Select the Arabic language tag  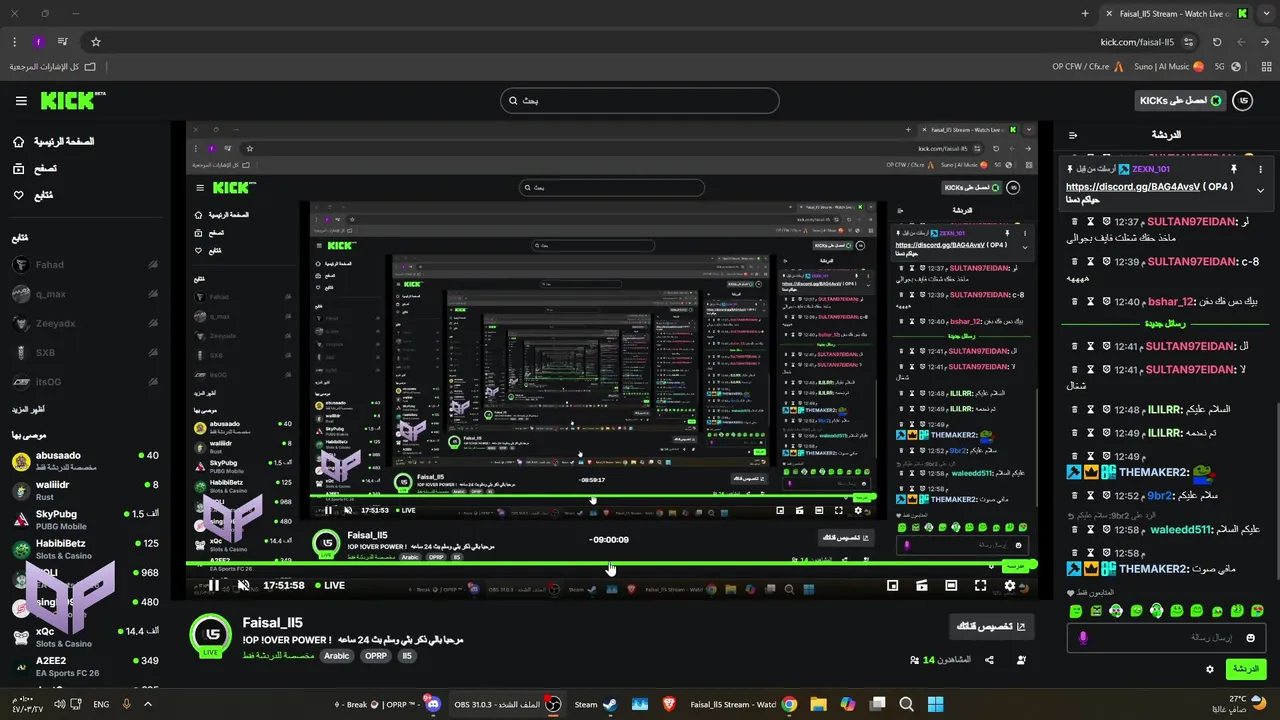(x=337, y=656)
